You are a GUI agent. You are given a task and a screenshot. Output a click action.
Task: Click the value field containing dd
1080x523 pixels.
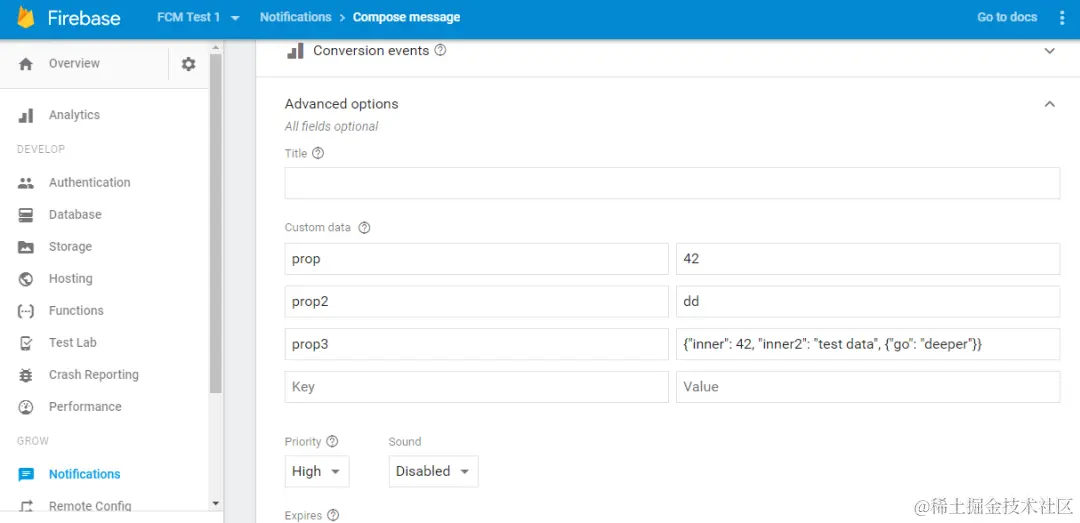pos(868,302)
